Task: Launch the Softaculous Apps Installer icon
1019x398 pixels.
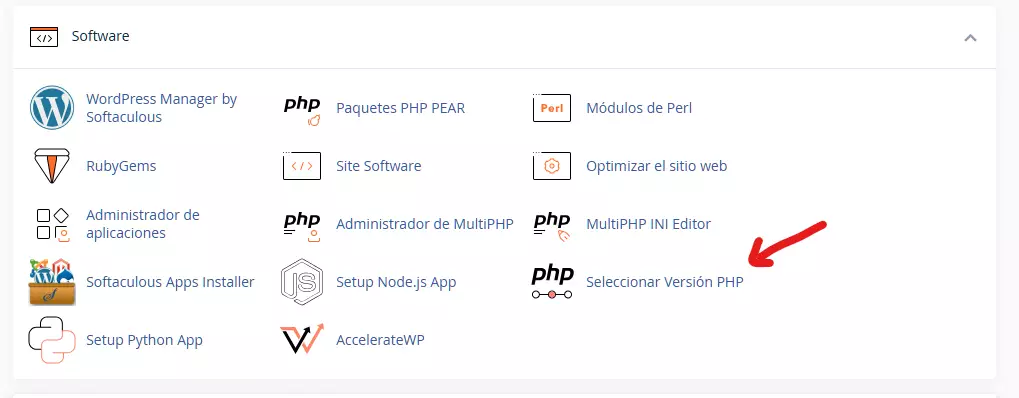Action: (52, 282)
